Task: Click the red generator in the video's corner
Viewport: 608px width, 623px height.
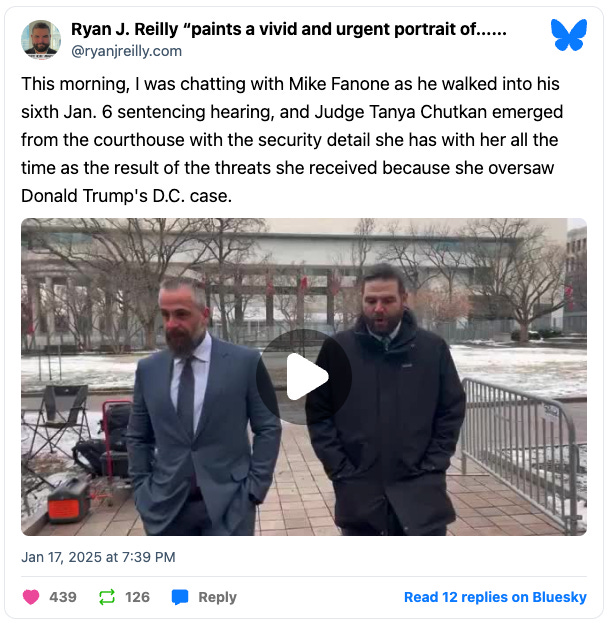Action: coord(68,501)
